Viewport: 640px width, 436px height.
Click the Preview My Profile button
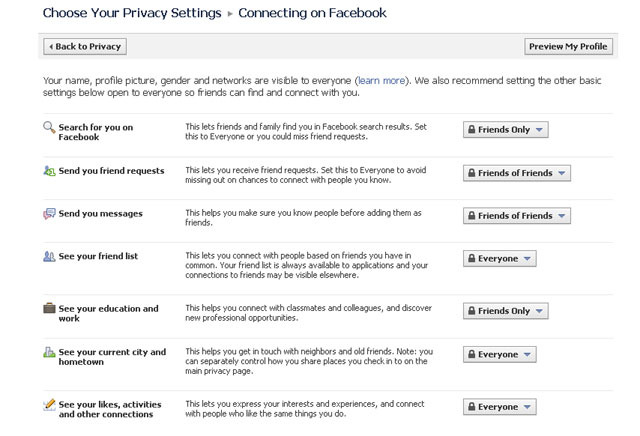pos(567,46)
